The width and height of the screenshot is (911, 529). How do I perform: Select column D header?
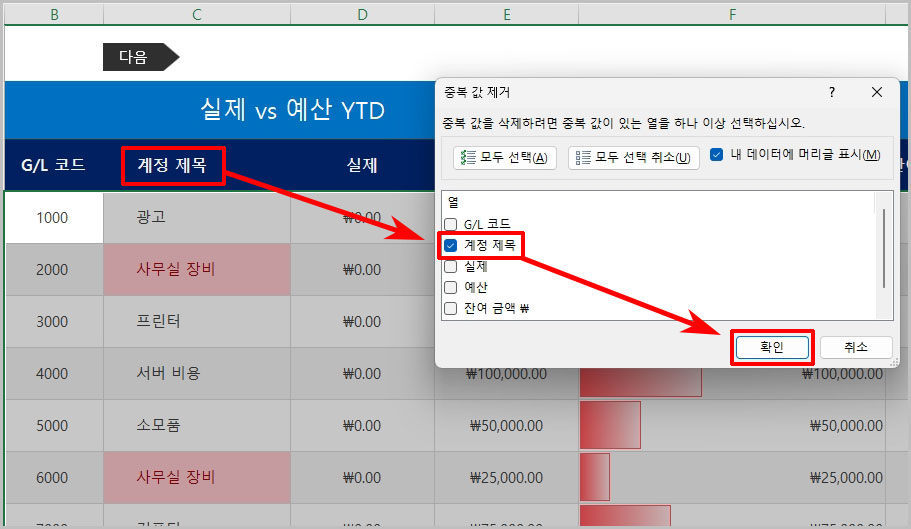coord(363,14)
